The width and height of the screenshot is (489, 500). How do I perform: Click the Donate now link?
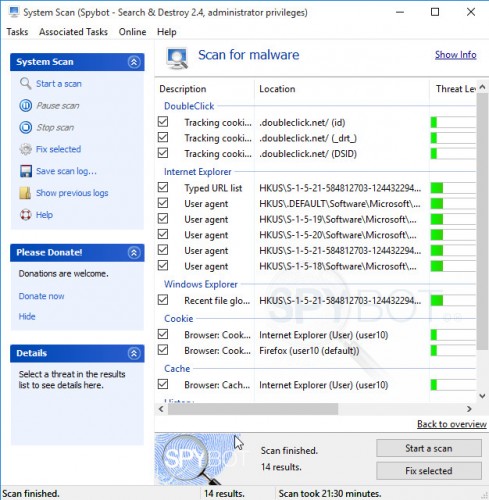[41, 296]
